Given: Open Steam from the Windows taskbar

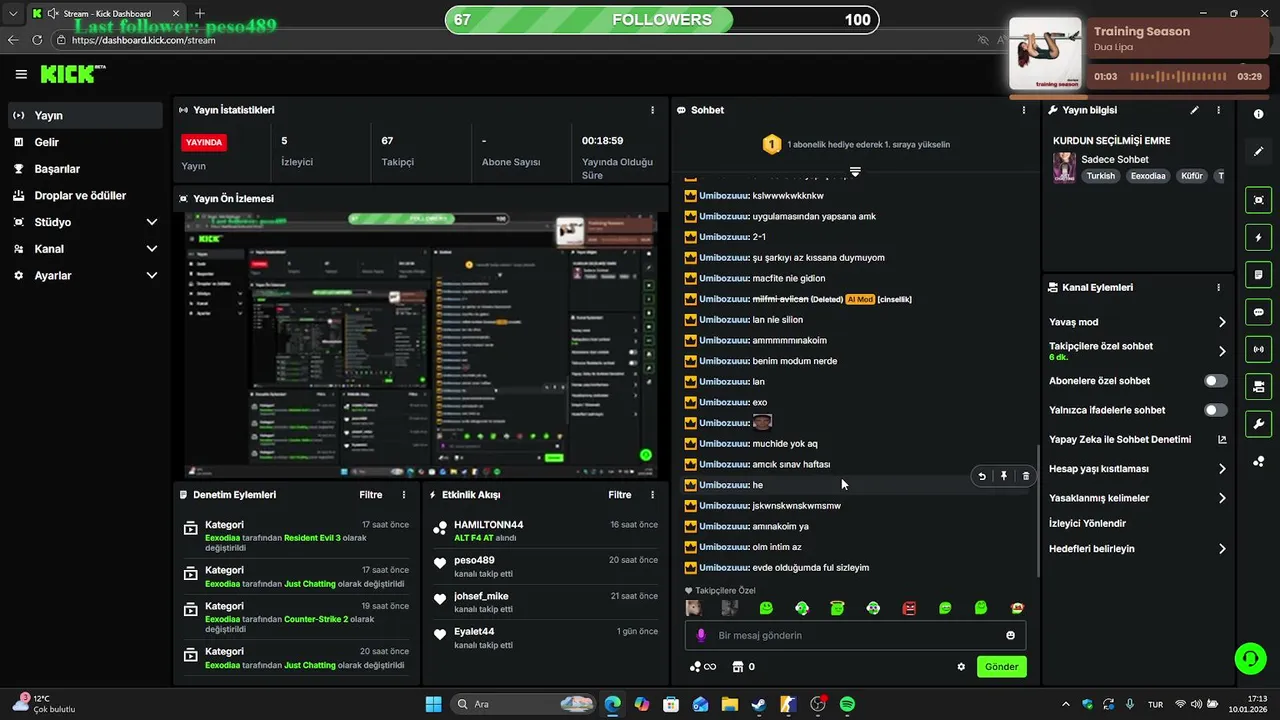Looking at the screenshot, I should pos(759,704).
